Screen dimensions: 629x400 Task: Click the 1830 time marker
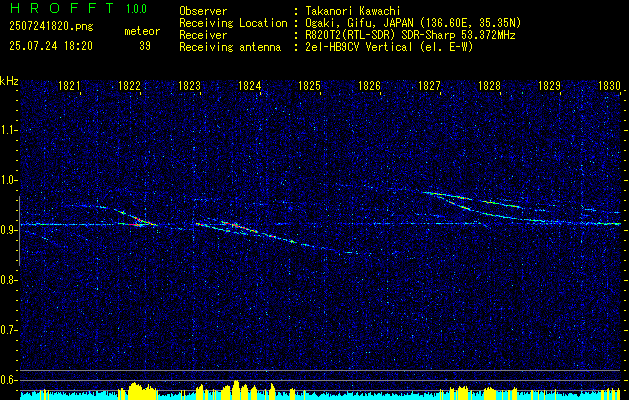[x=609, y=85]
